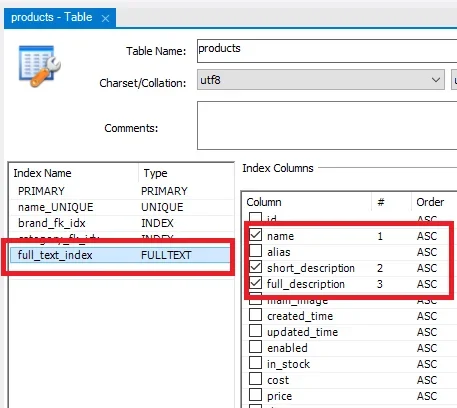Open the utf8 charset dropdown
Viewport: 457px width, 408px height.
(x=321, y=80)
